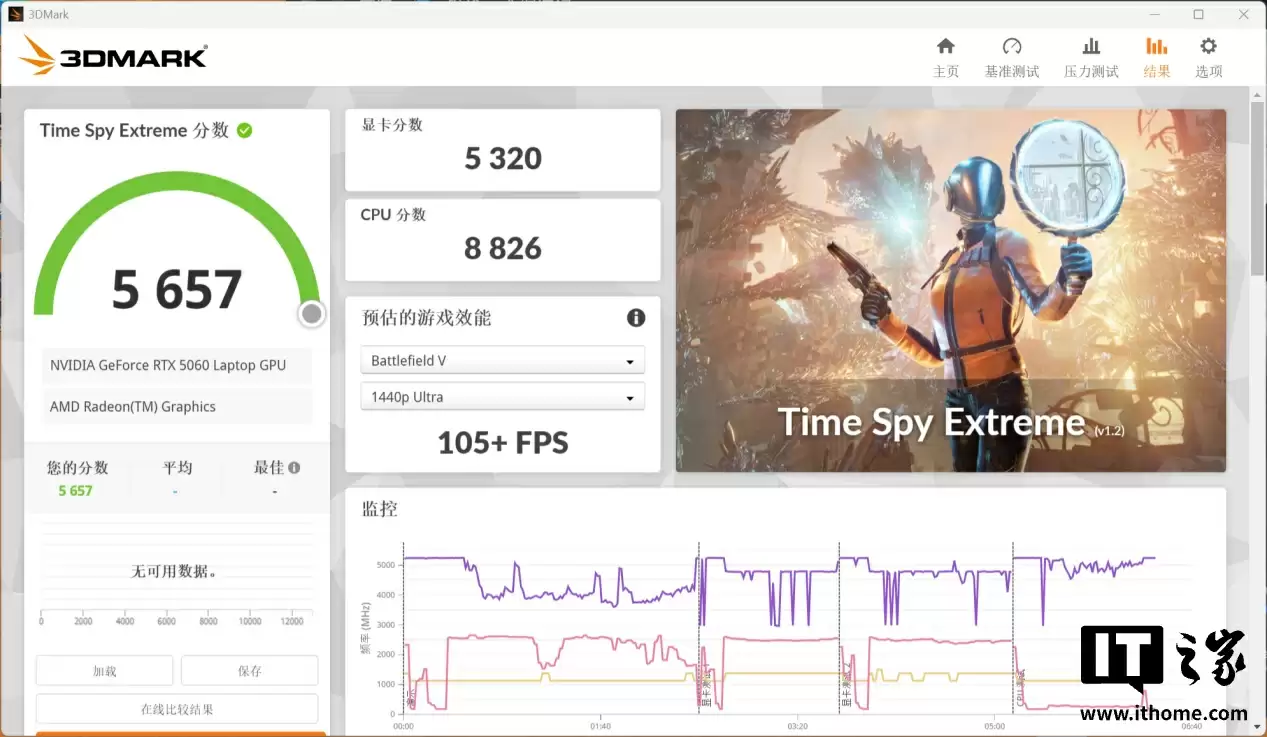
Task: Click the 3DMark icon in the title bar
Action: tap(16, 13)
